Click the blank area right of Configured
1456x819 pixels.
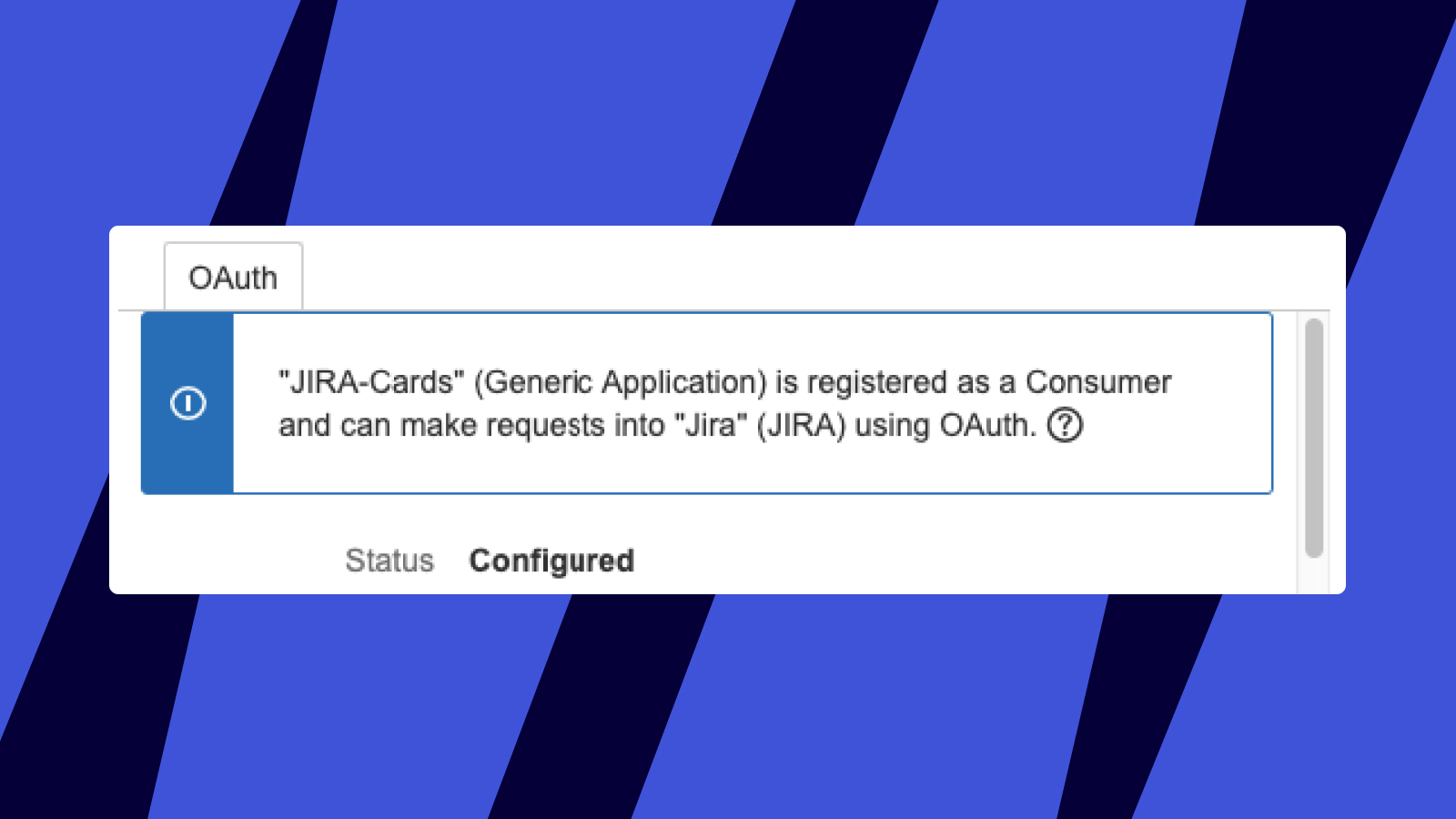click(910, 561)
